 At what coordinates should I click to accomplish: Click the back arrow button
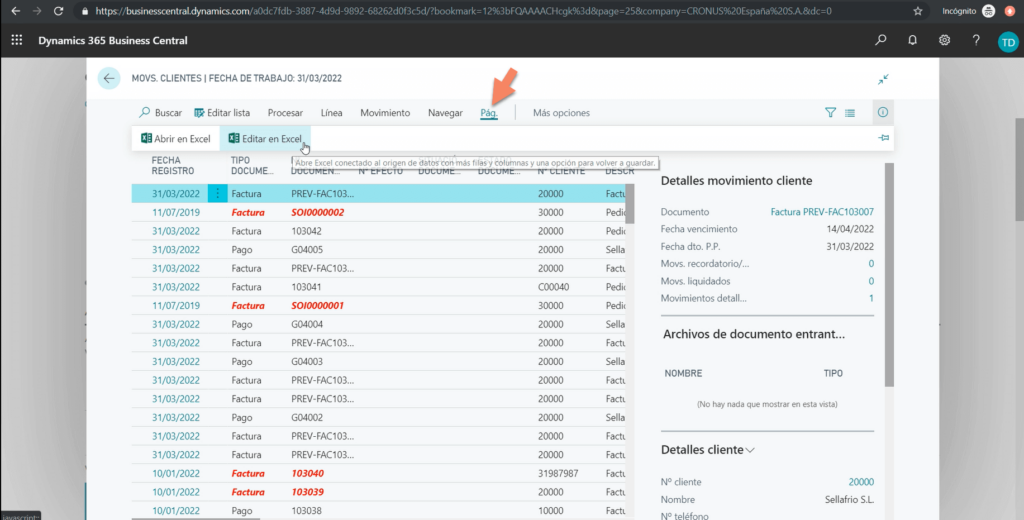coord(109,78)
